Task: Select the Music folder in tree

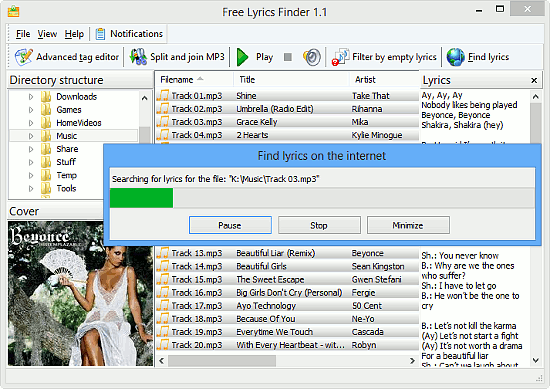Action: pos(67,136)
